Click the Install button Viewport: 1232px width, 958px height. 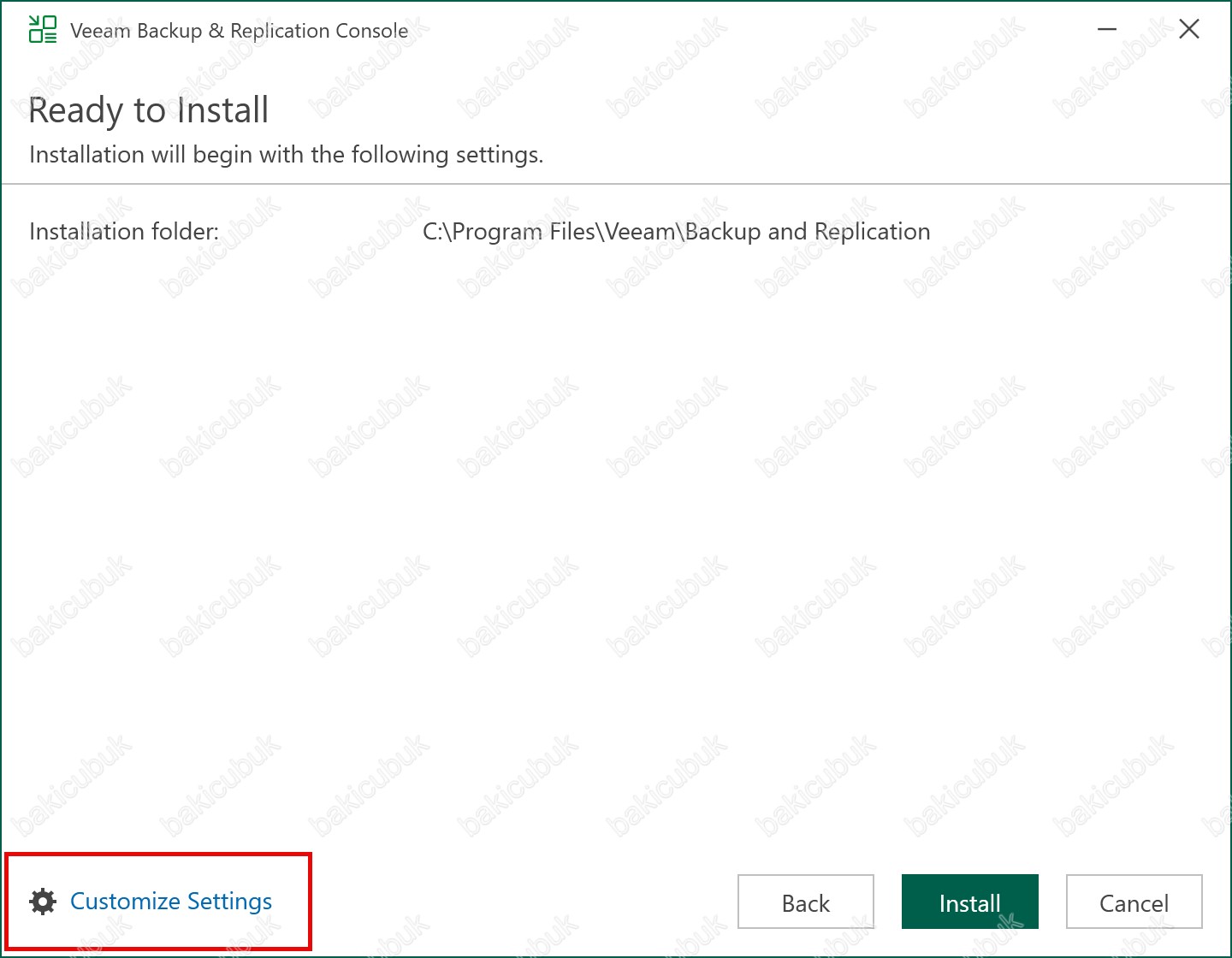pyautogui.click(x=970, y=902)
